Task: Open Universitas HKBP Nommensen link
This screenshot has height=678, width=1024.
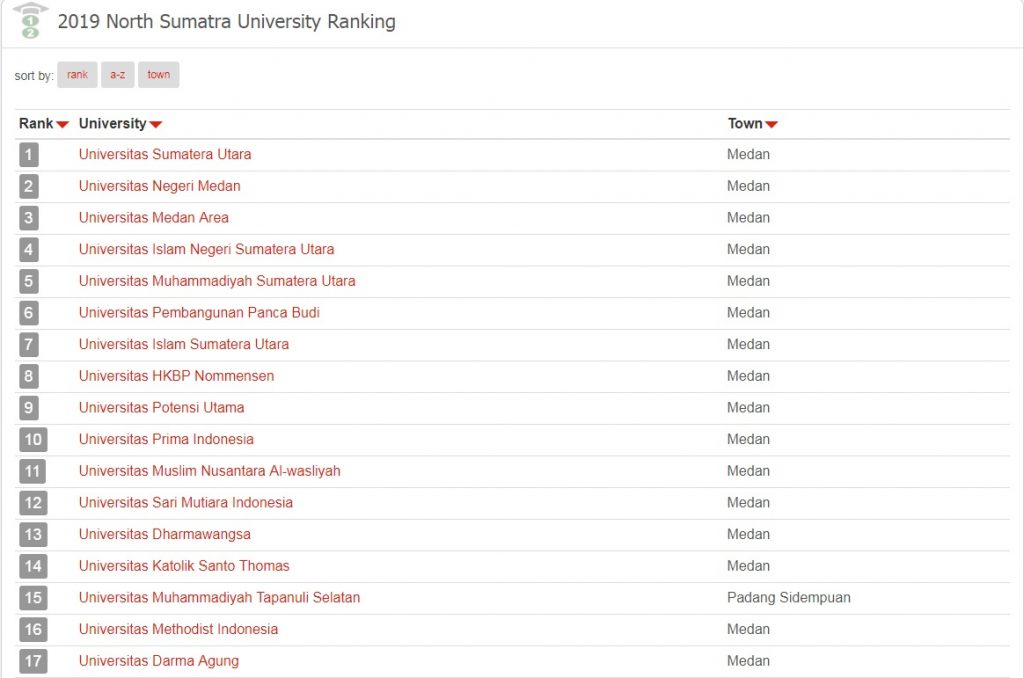Action: click(x=176, y=376)
